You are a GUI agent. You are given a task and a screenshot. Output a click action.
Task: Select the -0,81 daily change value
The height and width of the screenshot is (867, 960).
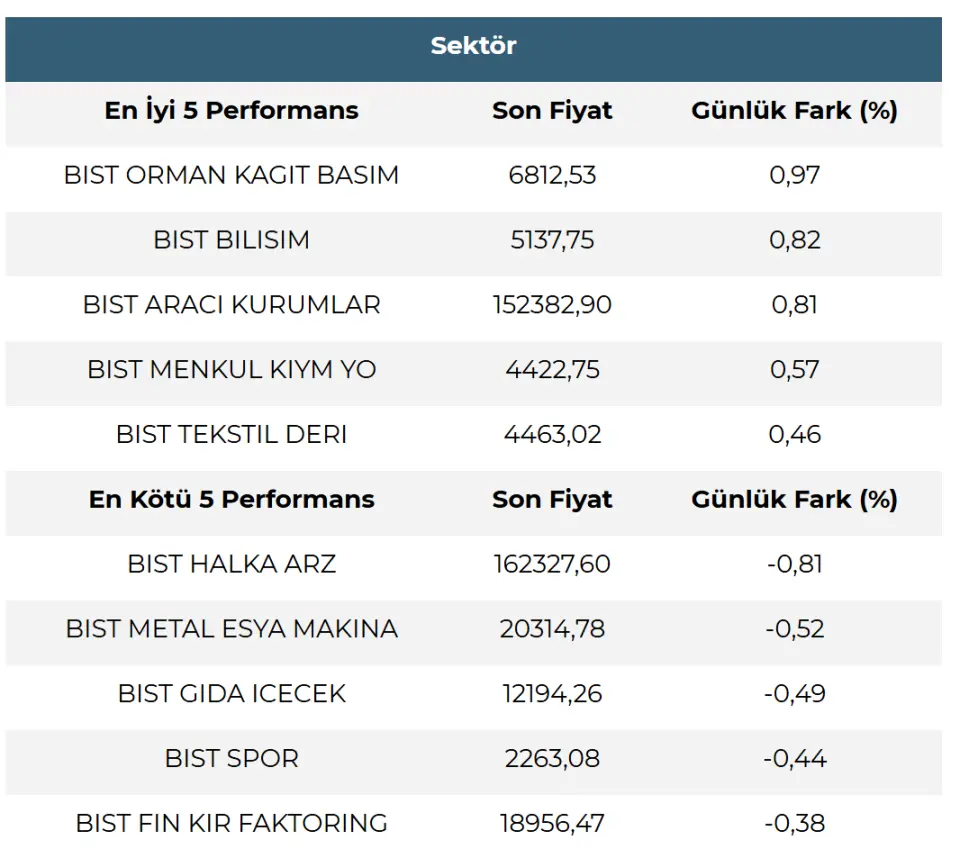(794, 564)
